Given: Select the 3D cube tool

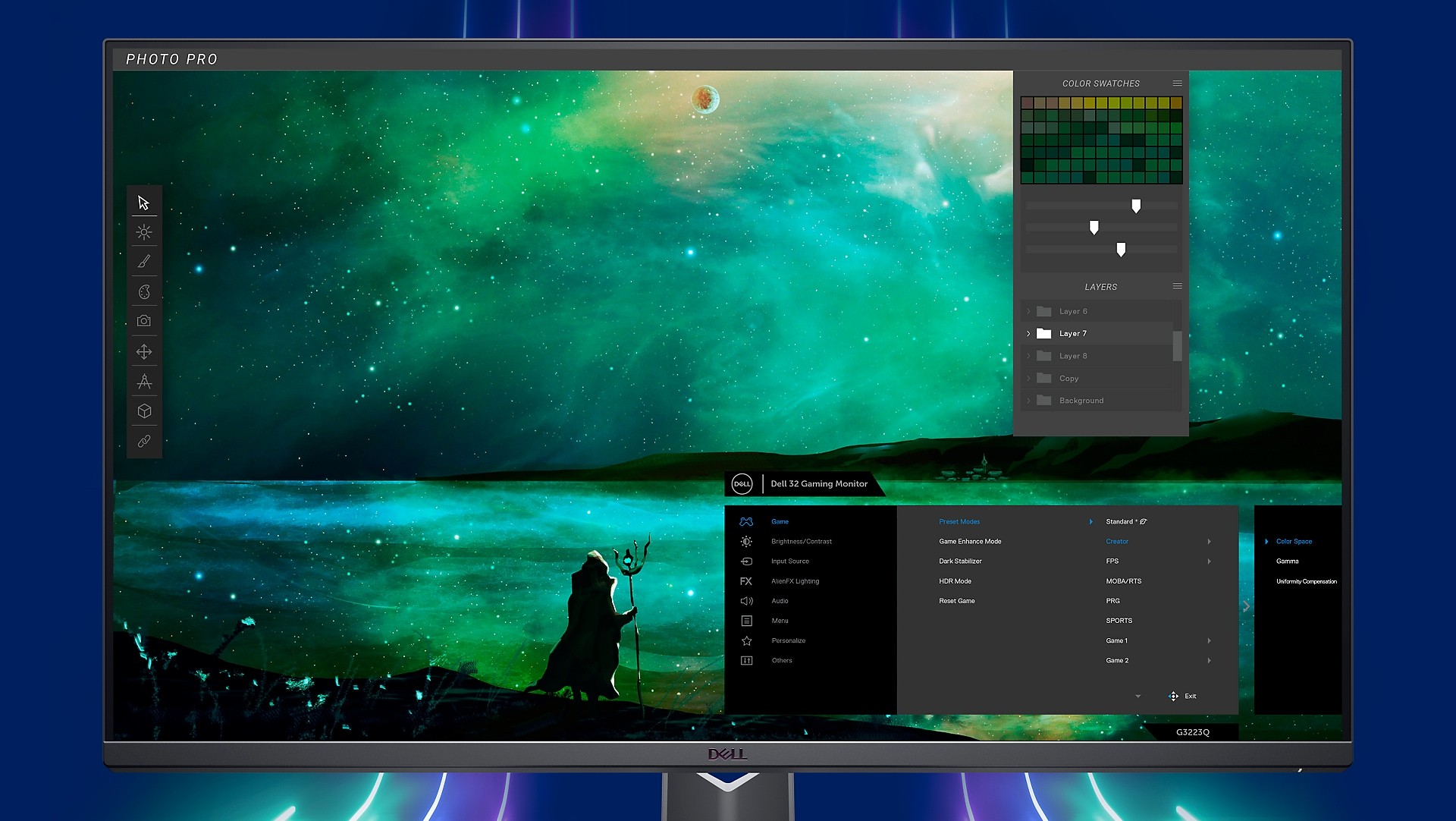Looking at the screenshot, I should tap(144, 411).
